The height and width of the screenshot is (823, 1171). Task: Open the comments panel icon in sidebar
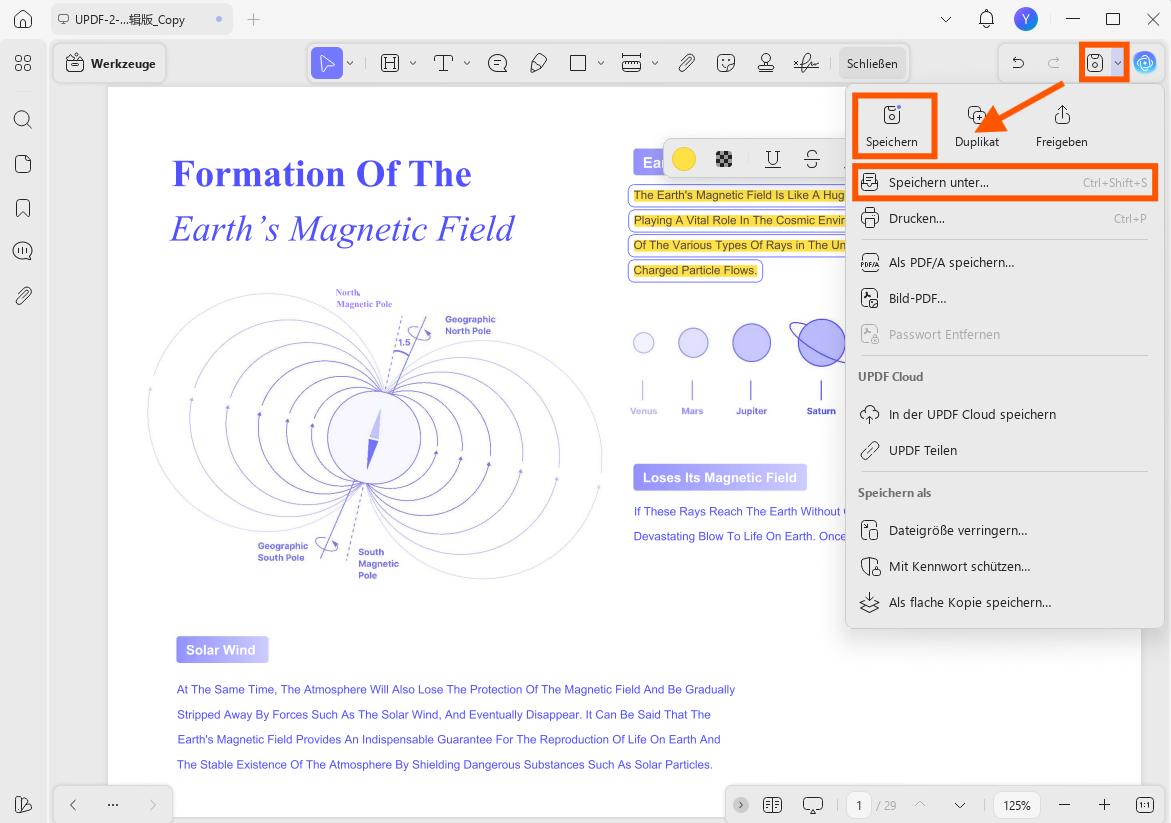(x=23, y=251)
